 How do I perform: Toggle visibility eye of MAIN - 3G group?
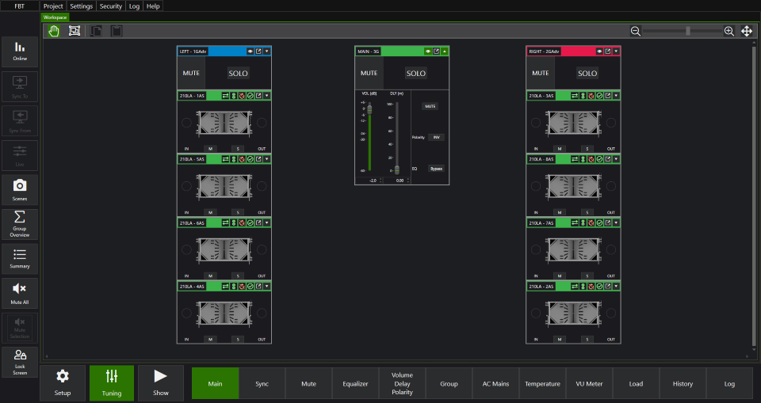[428, 51]
